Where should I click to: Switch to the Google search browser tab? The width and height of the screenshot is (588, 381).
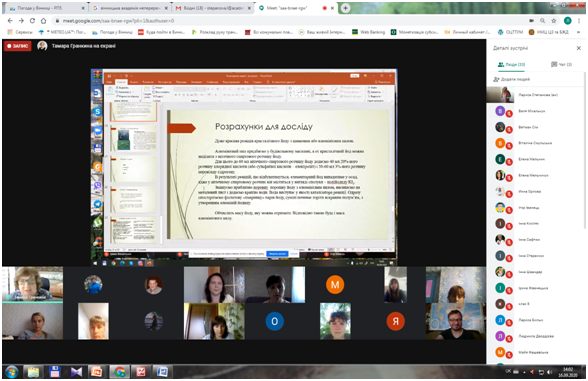click(130, 8)
